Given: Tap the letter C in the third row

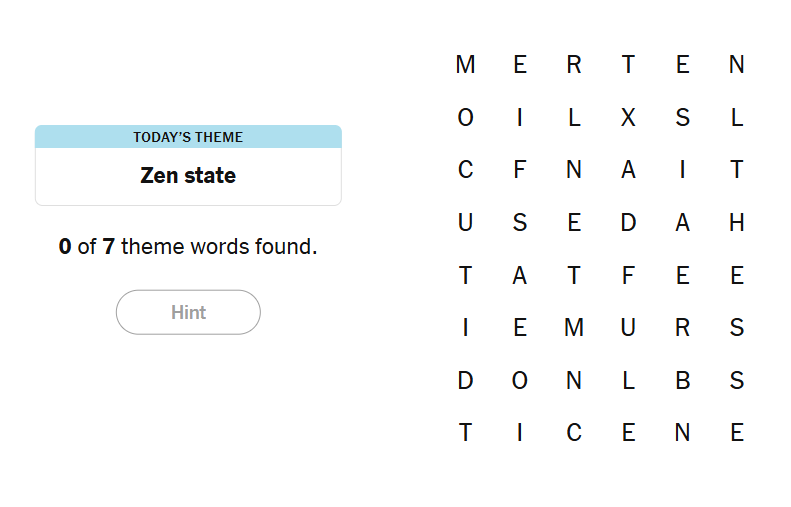Looking at the screenshot, I should 465,170.
